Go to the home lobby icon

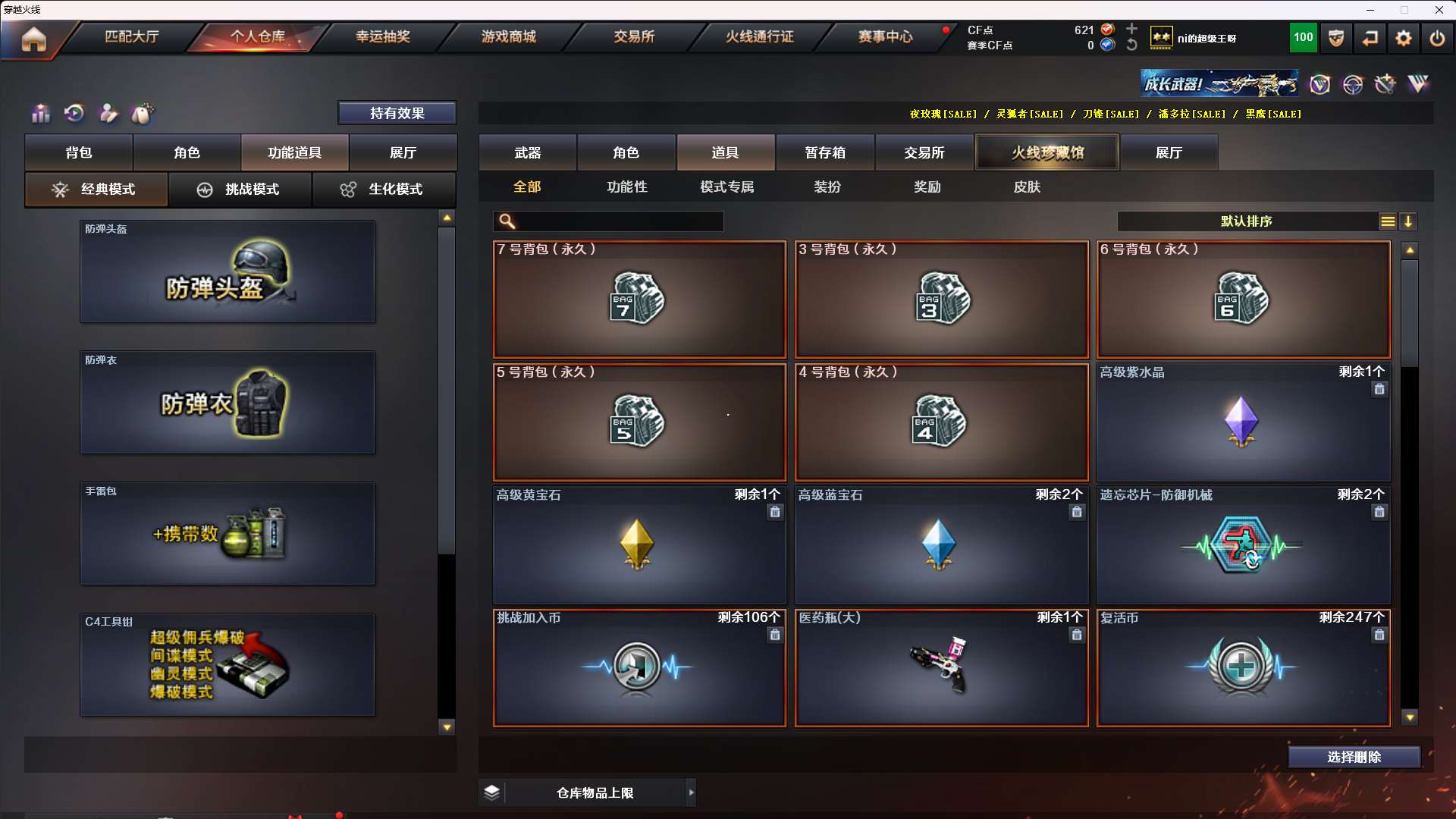33,39
